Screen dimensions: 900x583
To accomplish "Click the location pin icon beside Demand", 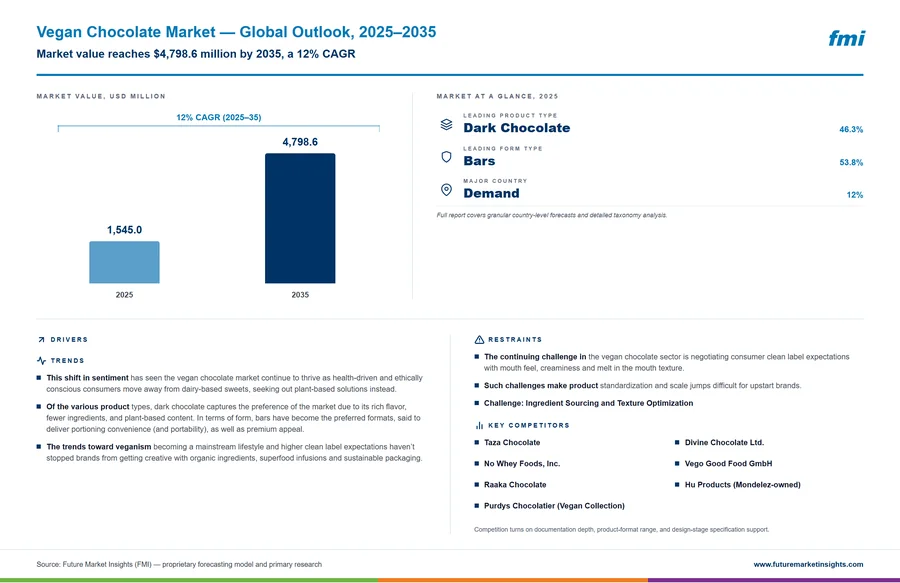I will point(446,189).
